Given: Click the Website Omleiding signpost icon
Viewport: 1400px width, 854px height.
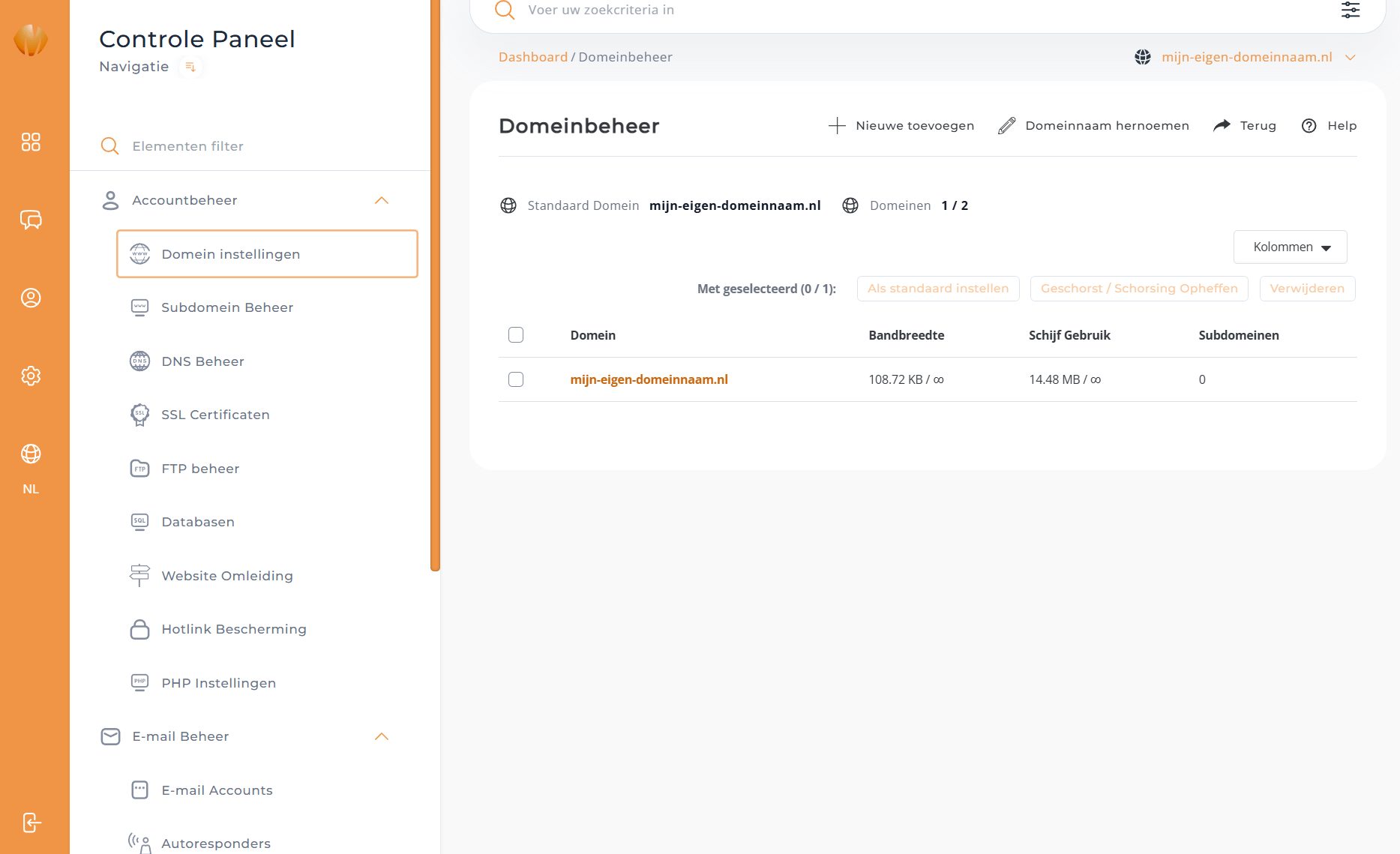Looking at the screenshot, I should pos(140,576).
